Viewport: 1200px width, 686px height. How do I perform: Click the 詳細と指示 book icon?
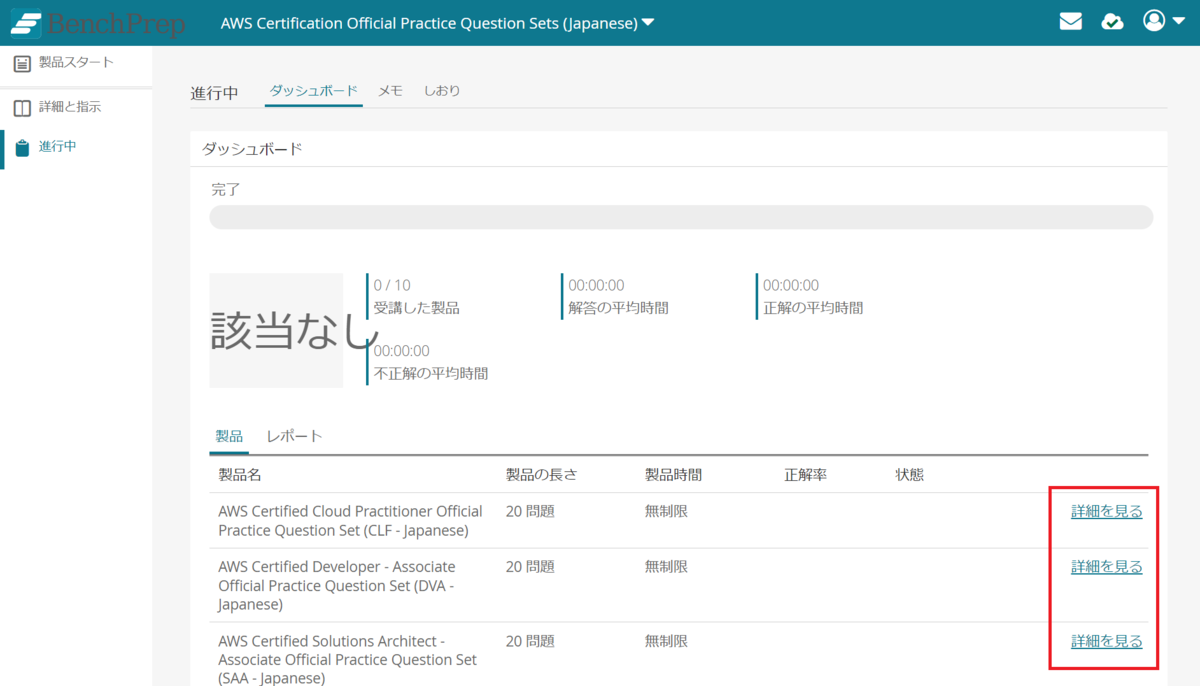(22, 107)
